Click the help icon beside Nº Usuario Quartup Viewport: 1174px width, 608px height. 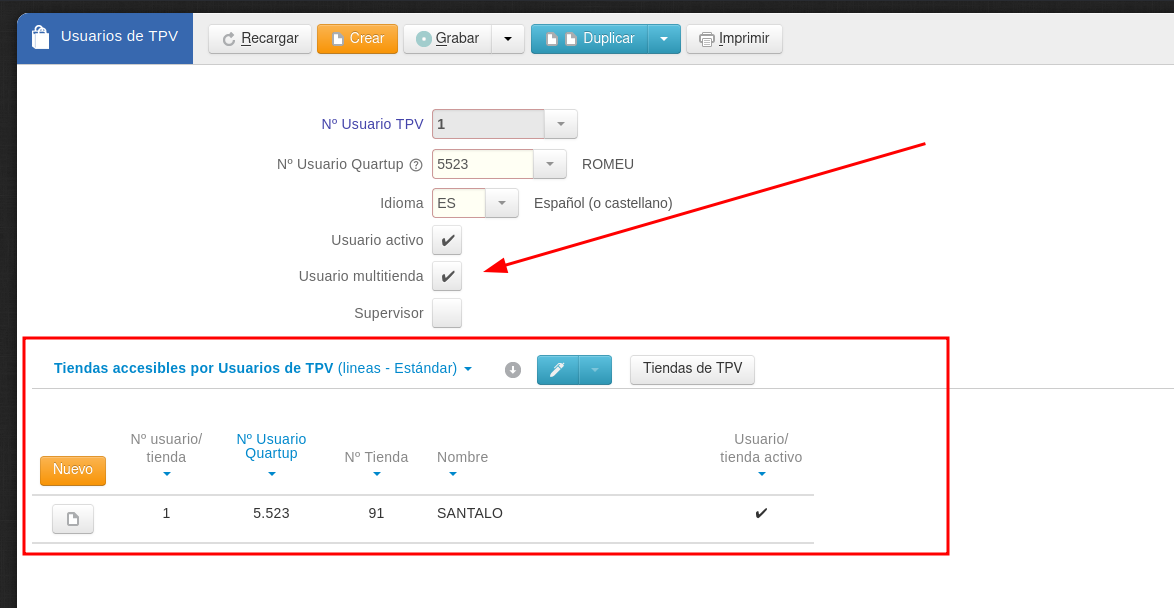(416, 165)
